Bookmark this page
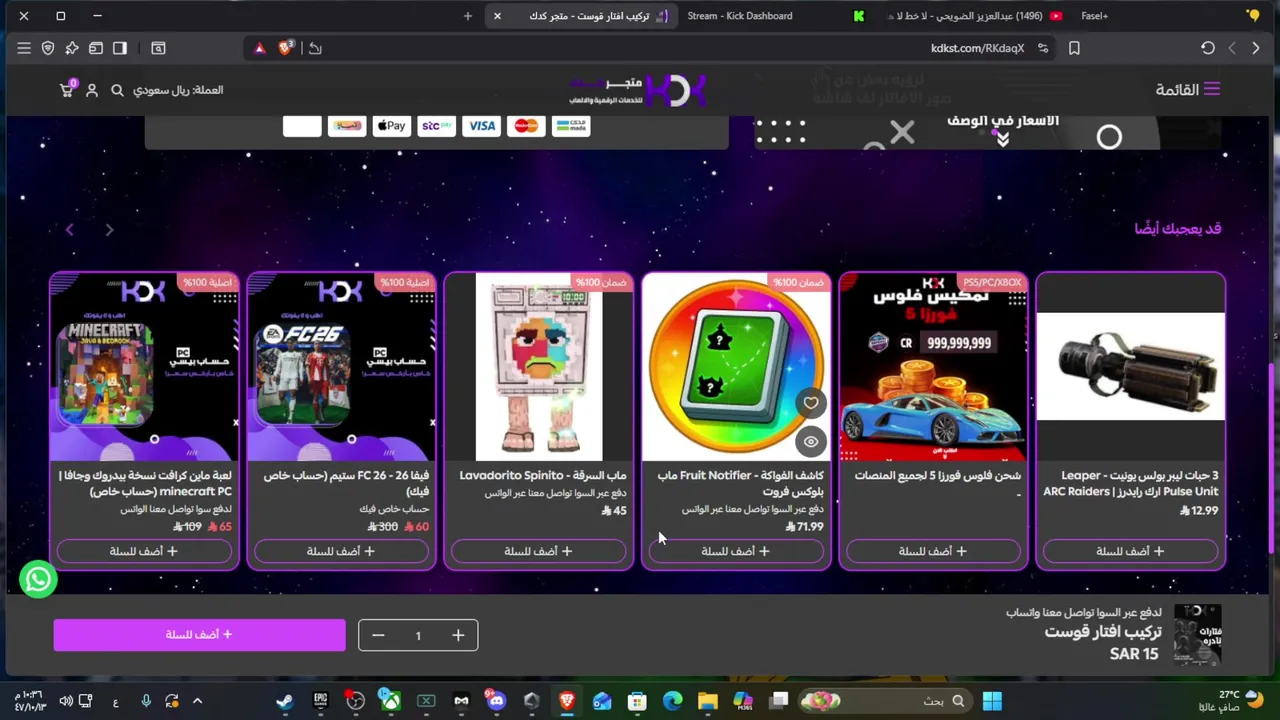 (x=1074, y=48)
